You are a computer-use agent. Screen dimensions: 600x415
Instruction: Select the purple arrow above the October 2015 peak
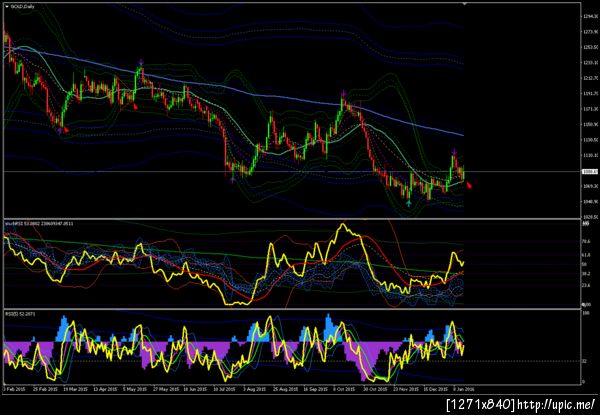(343, 93)
